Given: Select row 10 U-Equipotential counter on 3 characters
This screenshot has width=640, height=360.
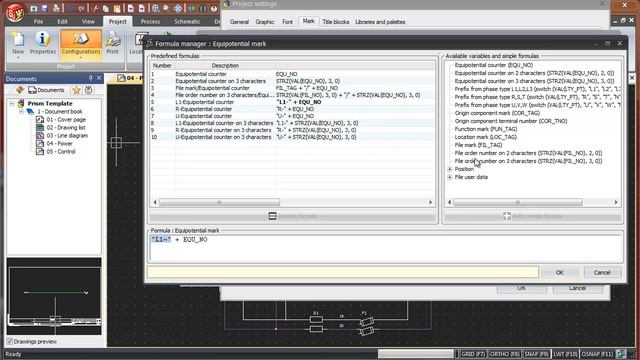Looking at the screenshot, I should [x=292, y=137].
